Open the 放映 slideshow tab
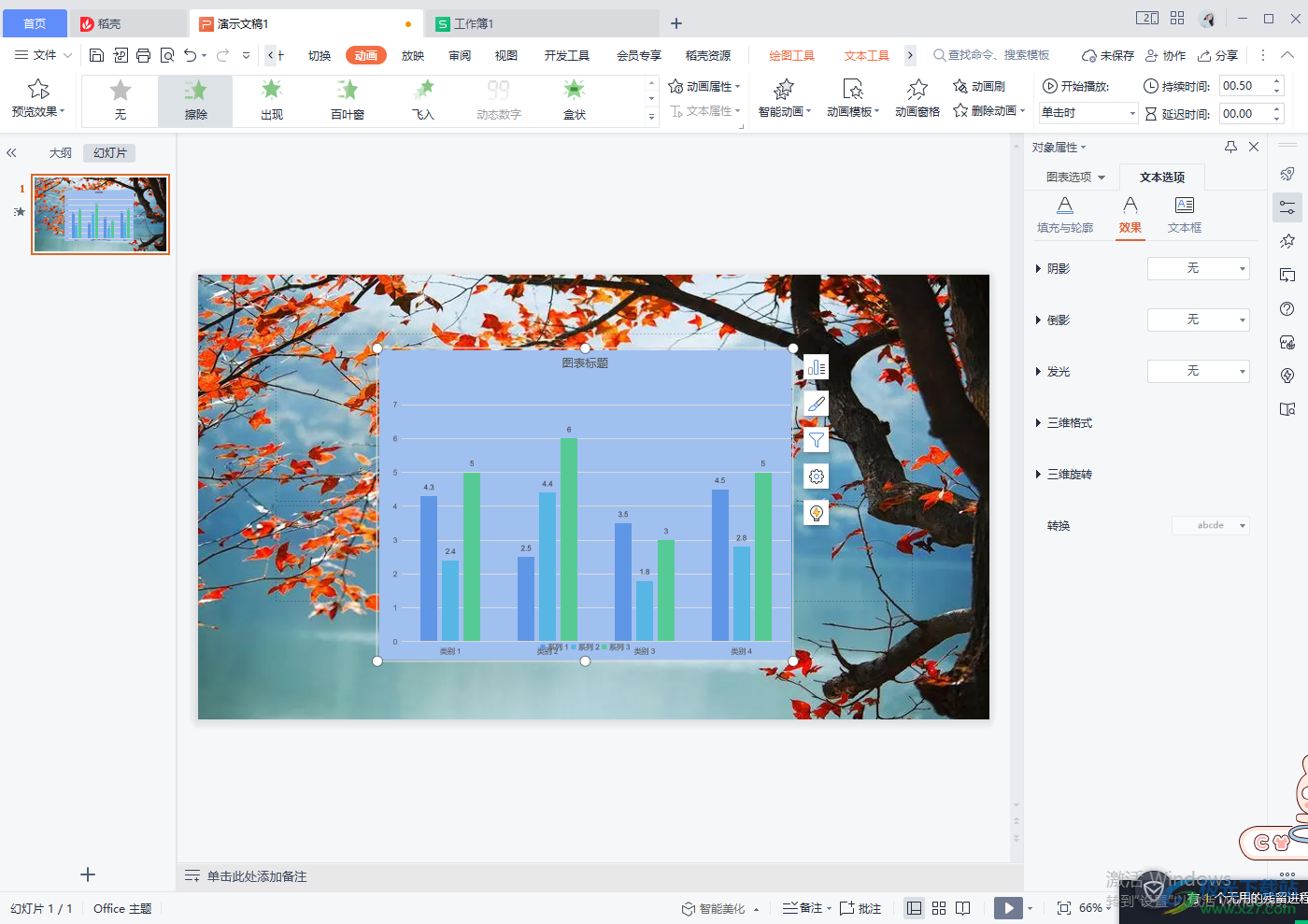This screenshot has width=1308, height=924. coord(413,55)
